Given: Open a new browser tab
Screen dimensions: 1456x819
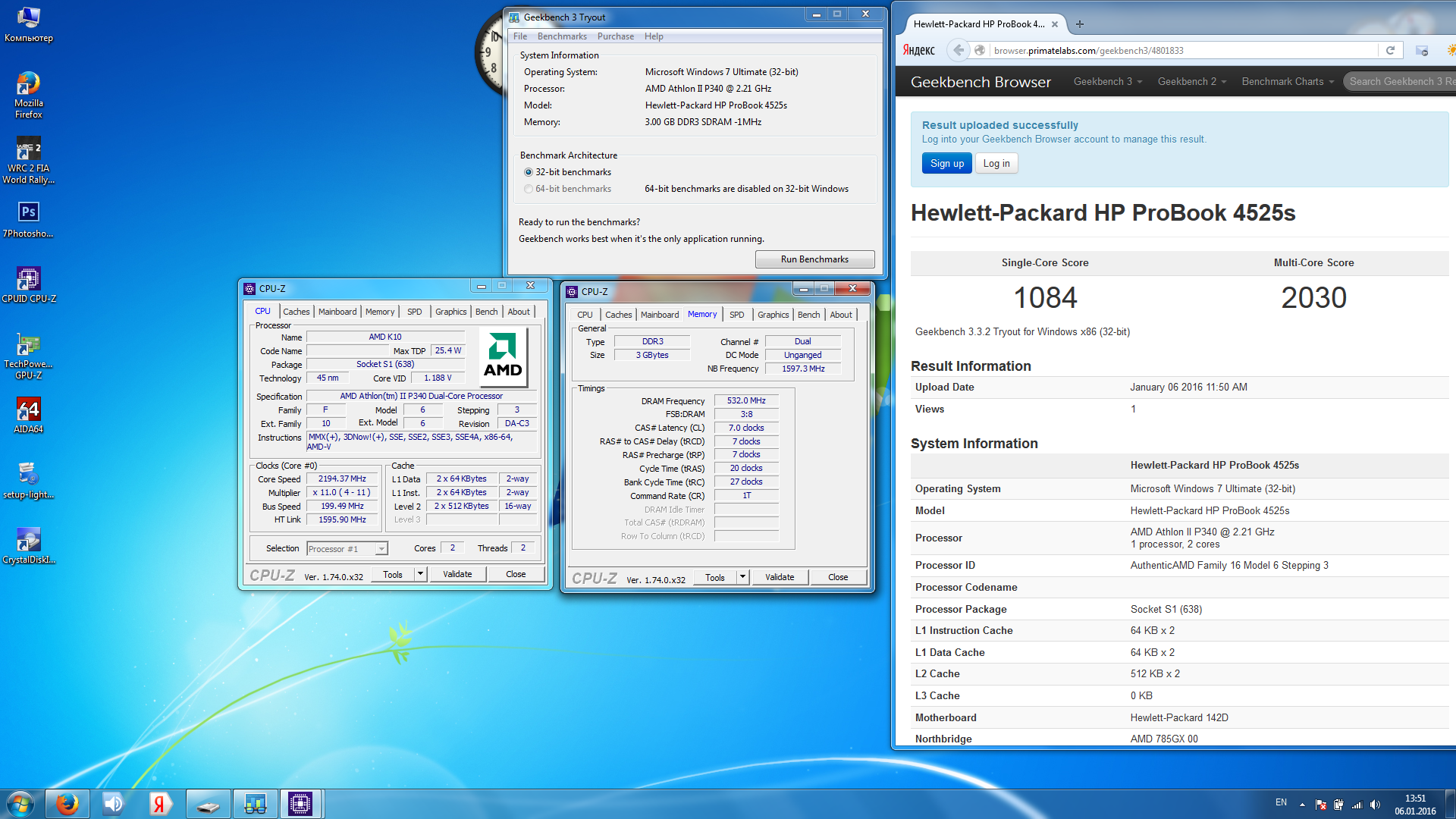Looking at the screenshot, I should coord(1079,24).
